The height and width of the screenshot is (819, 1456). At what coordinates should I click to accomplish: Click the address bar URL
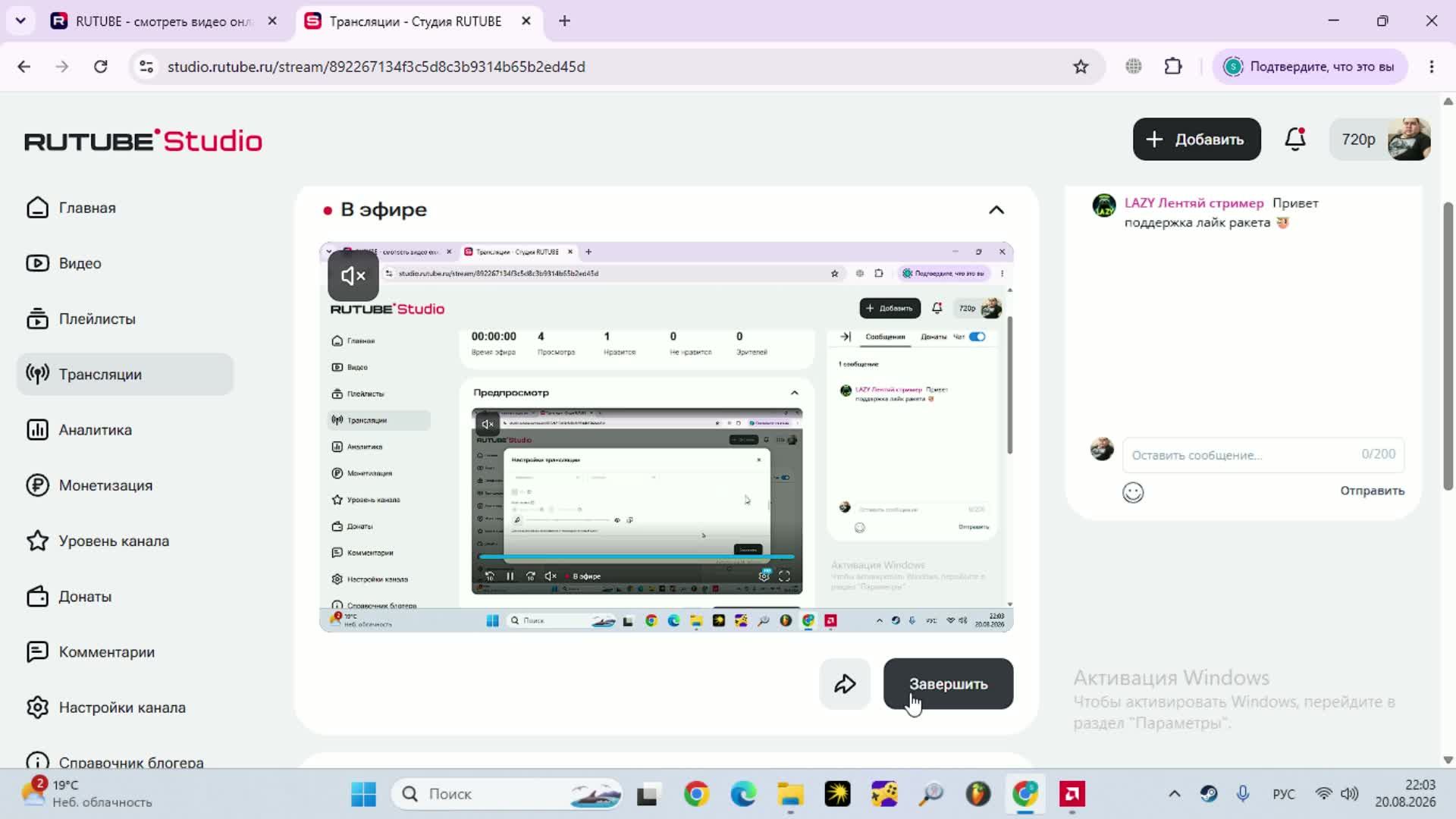click(376, 67)
